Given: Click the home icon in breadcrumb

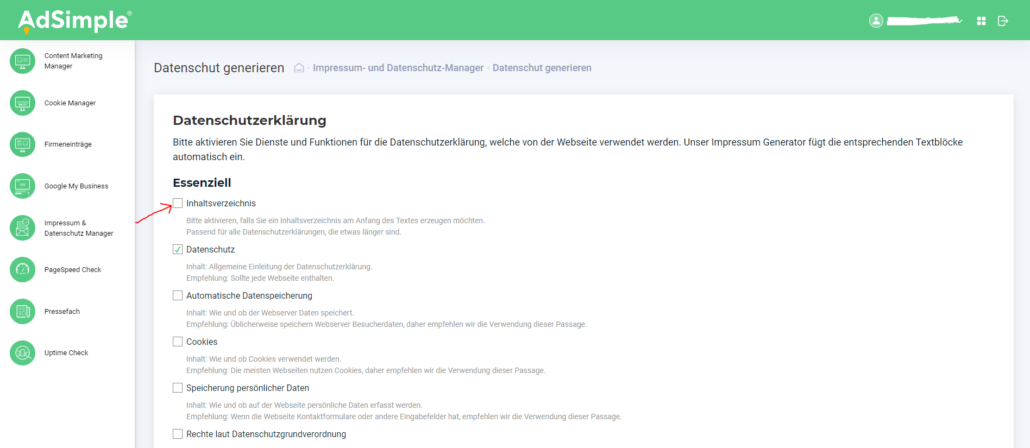Looking at the screenshot, I should tap(299, 68).
